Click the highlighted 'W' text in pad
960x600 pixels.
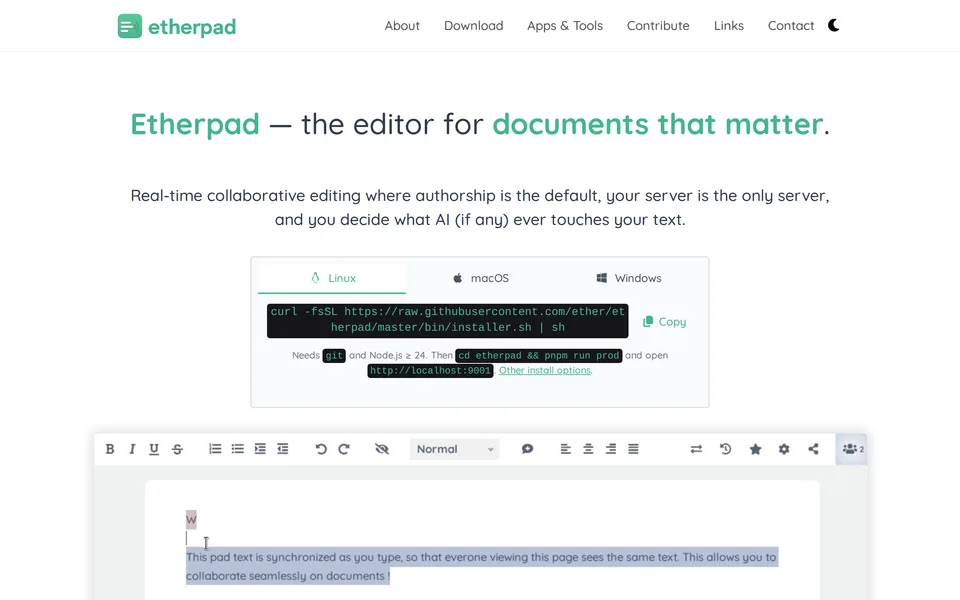pos(191,519)
